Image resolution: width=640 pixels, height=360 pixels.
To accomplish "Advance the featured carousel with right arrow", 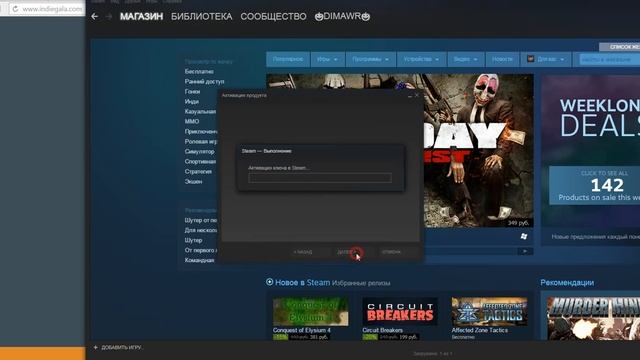I will click(525, 251).
